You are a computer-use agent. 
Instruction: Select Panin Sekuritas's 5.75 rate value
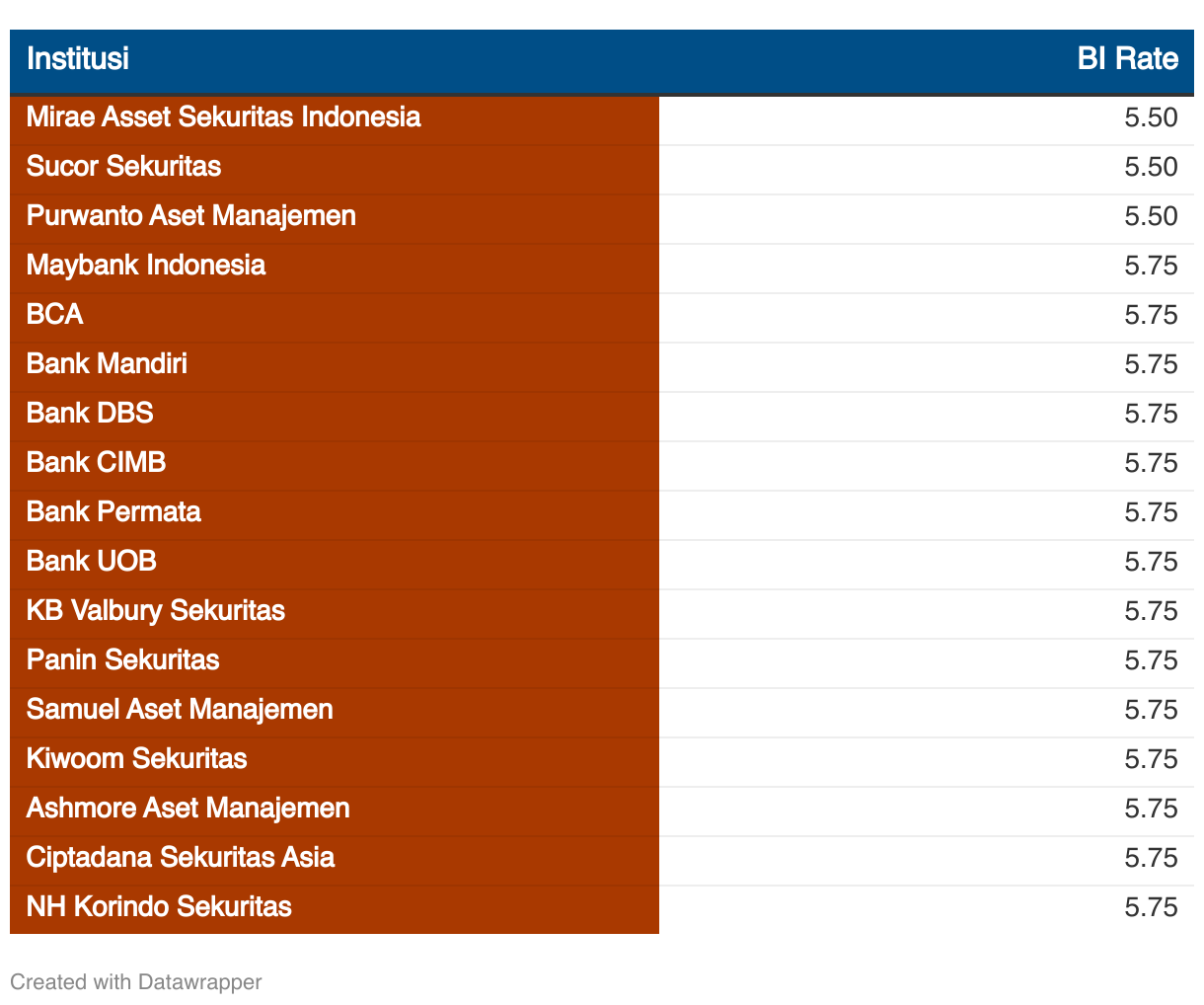point(1151,660)
